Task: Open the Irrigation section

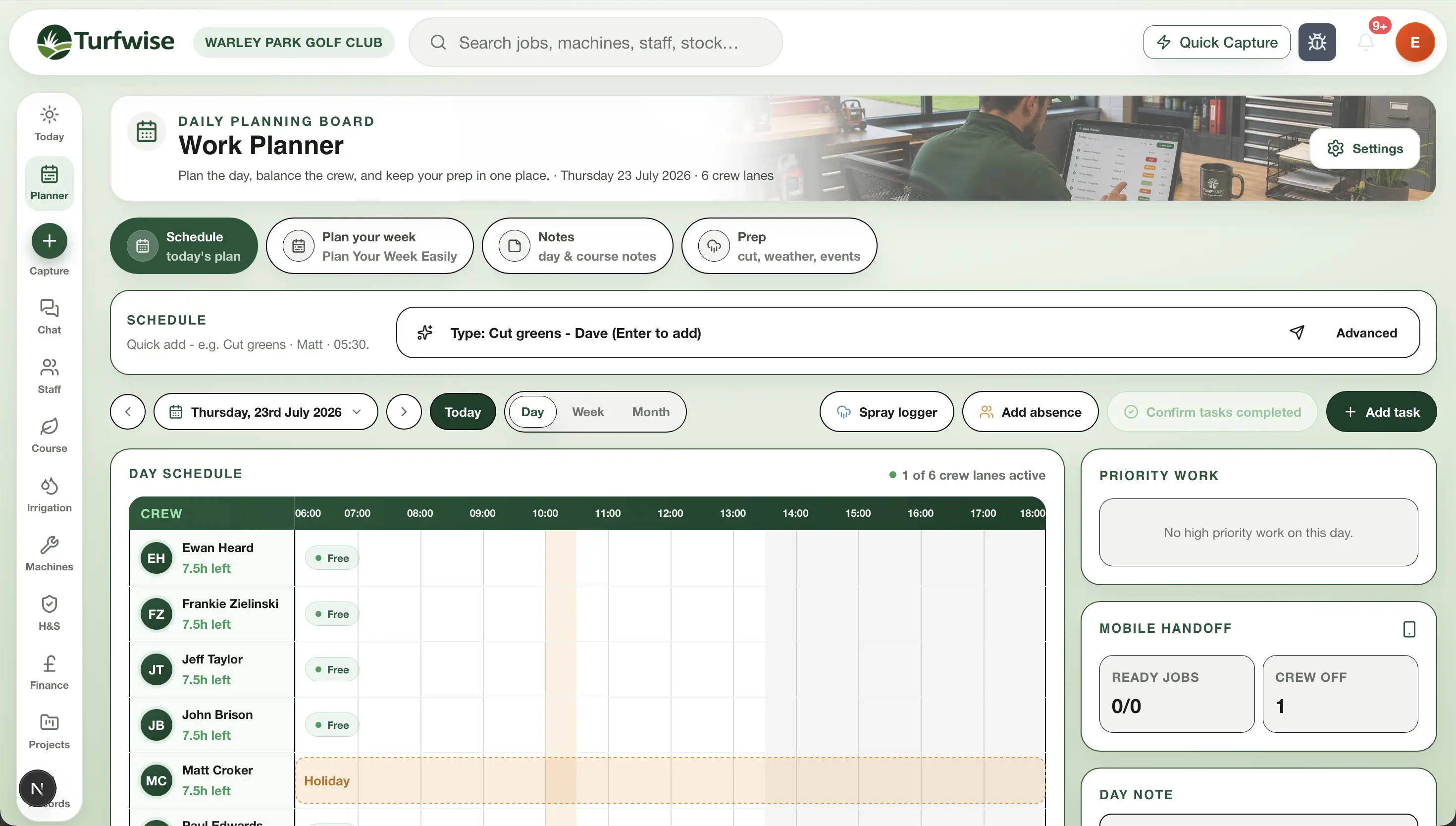Action: (x=50, y=495)
